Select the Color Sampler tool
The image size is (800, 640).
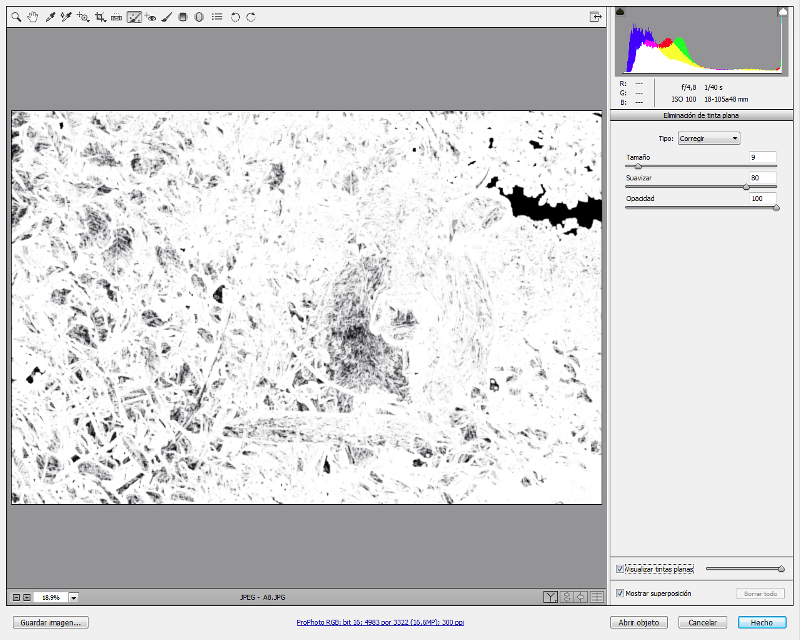coord(66,17)
